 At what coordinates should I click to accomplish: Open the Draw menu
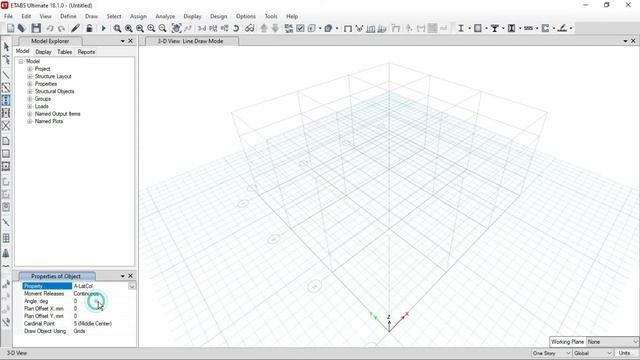click(91, 16)
